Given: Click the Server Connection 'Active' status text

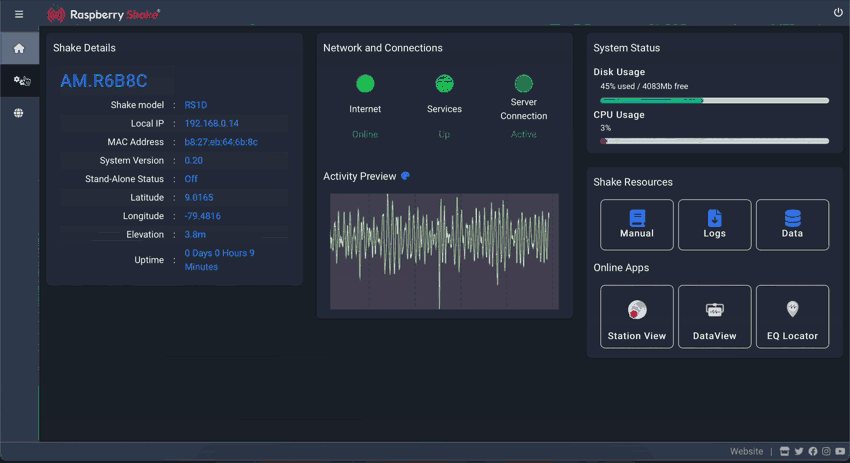Looking at the screenshot, I should [x=523, y=134].
